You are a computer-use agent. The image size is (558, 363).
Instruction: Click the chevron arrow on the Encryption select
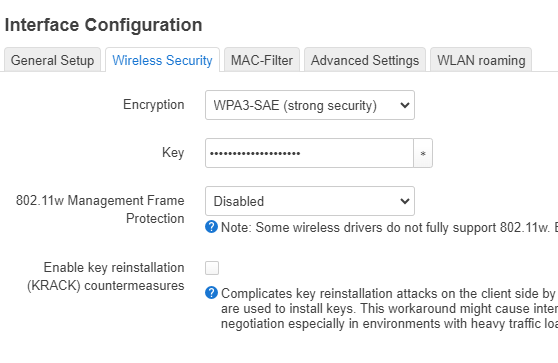point(405,105)
